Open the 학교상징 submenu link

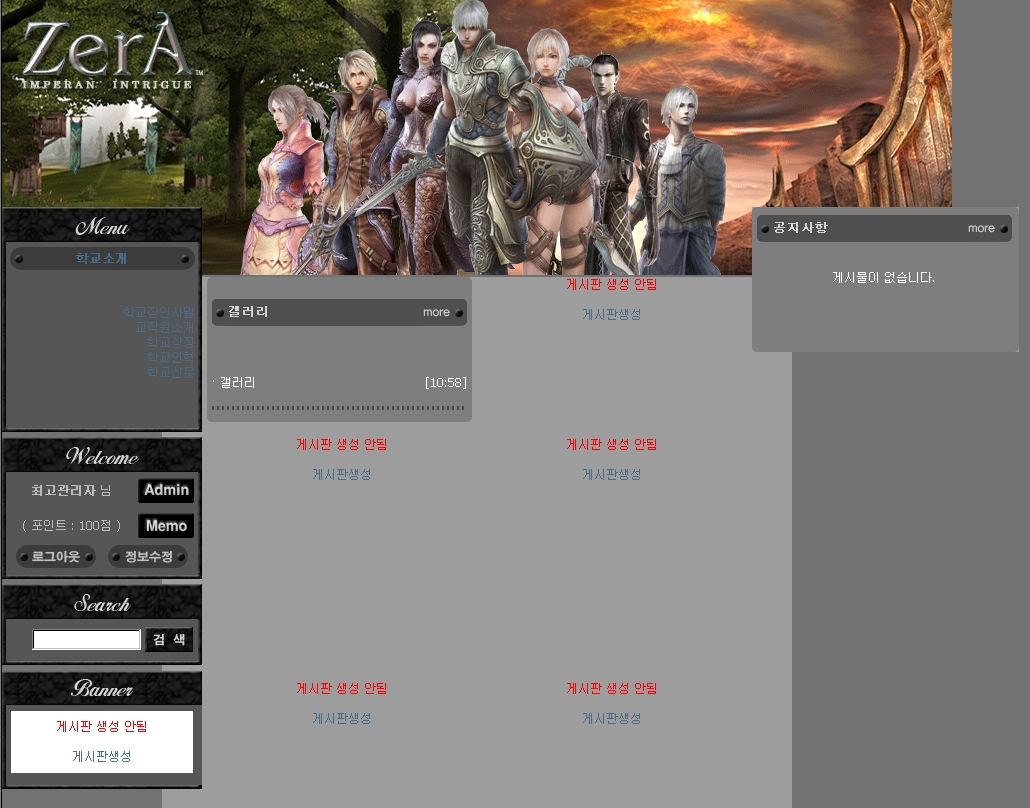170,342
